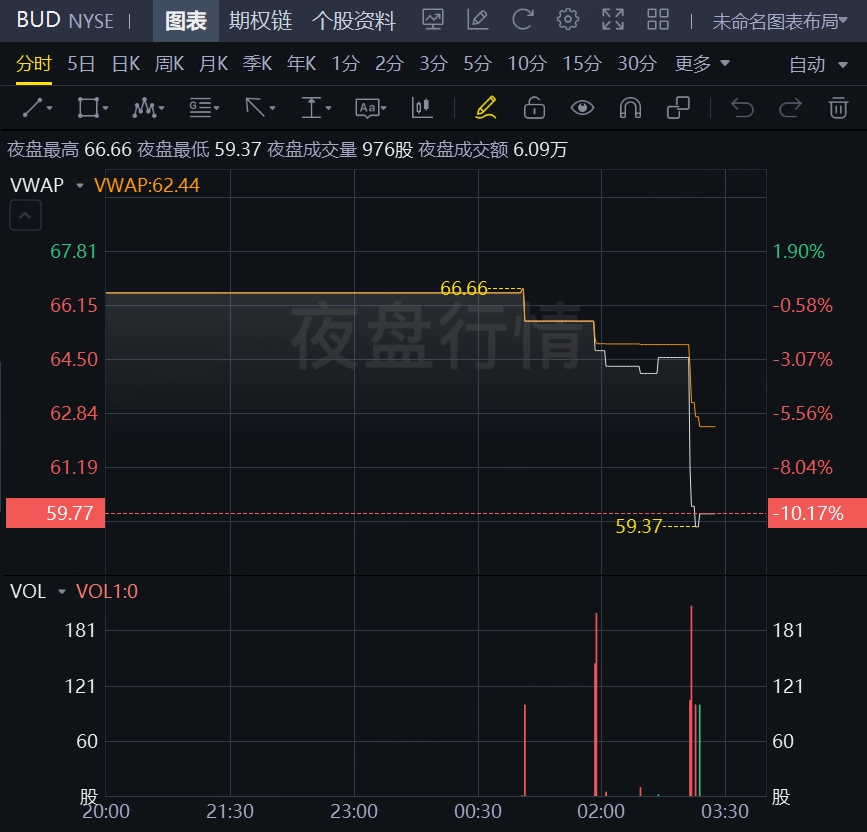
Task: Select the text annotation tool
Action: [369, 108]
